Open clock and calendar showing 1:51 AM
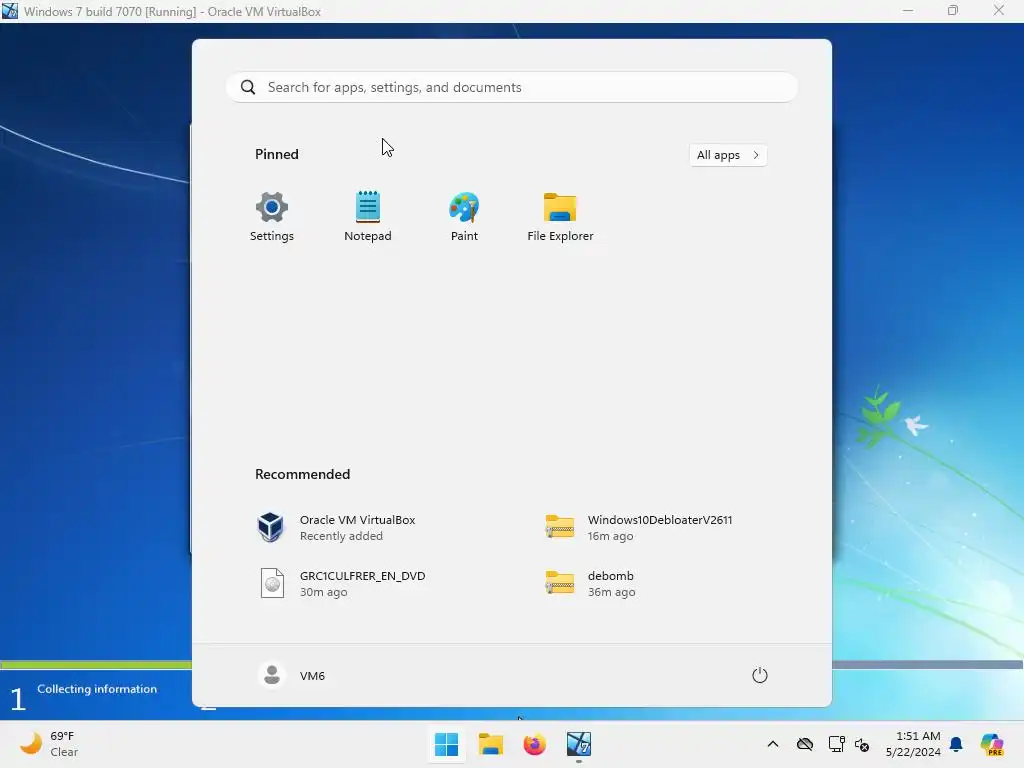The width and height of the screenshot is (1024, 768). point(913,744)
